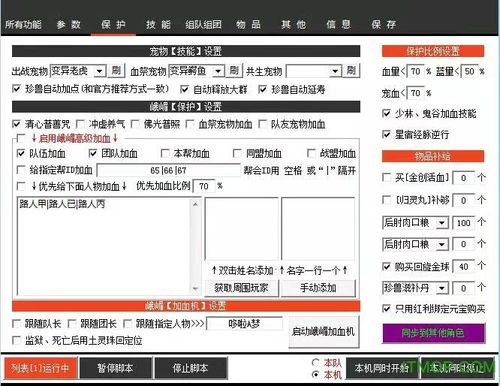Image resolution: width=500 pixels, height=386 pixels.
Task: Enable 监狱、死亡后用土灵珠回定位 checkbox
Action: (16, 340)
